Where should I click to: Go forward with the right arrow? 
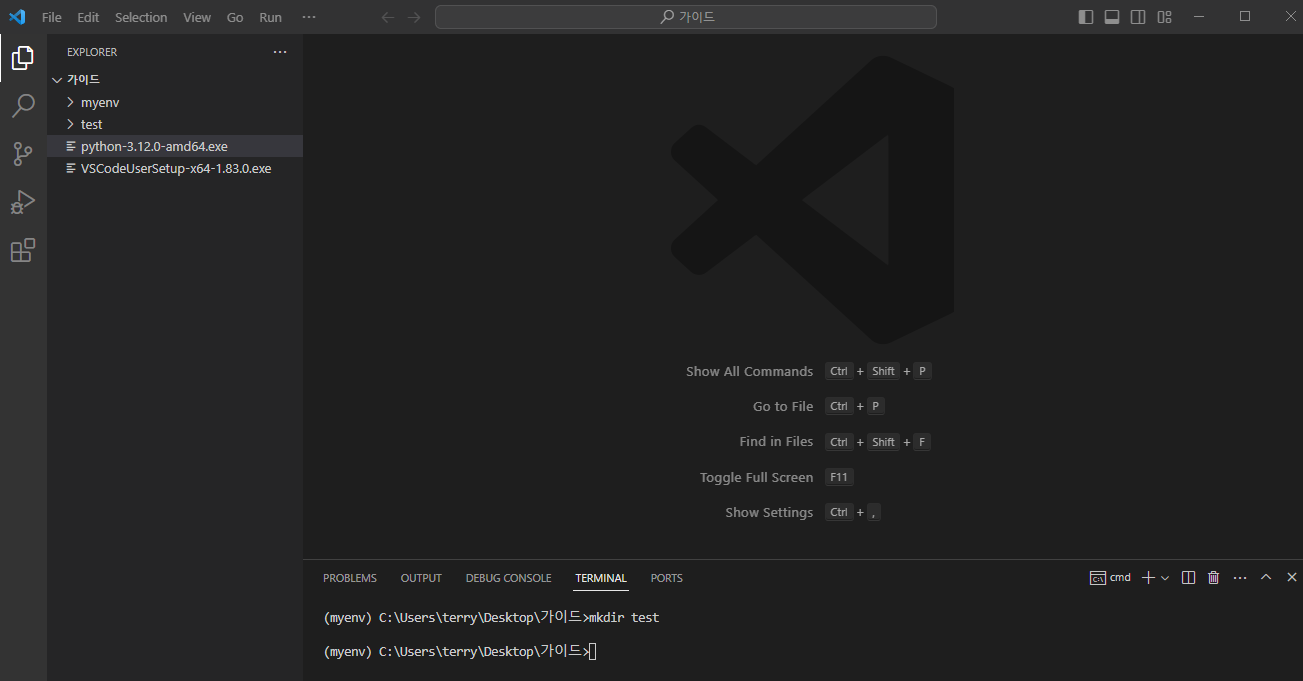(414, 17)
